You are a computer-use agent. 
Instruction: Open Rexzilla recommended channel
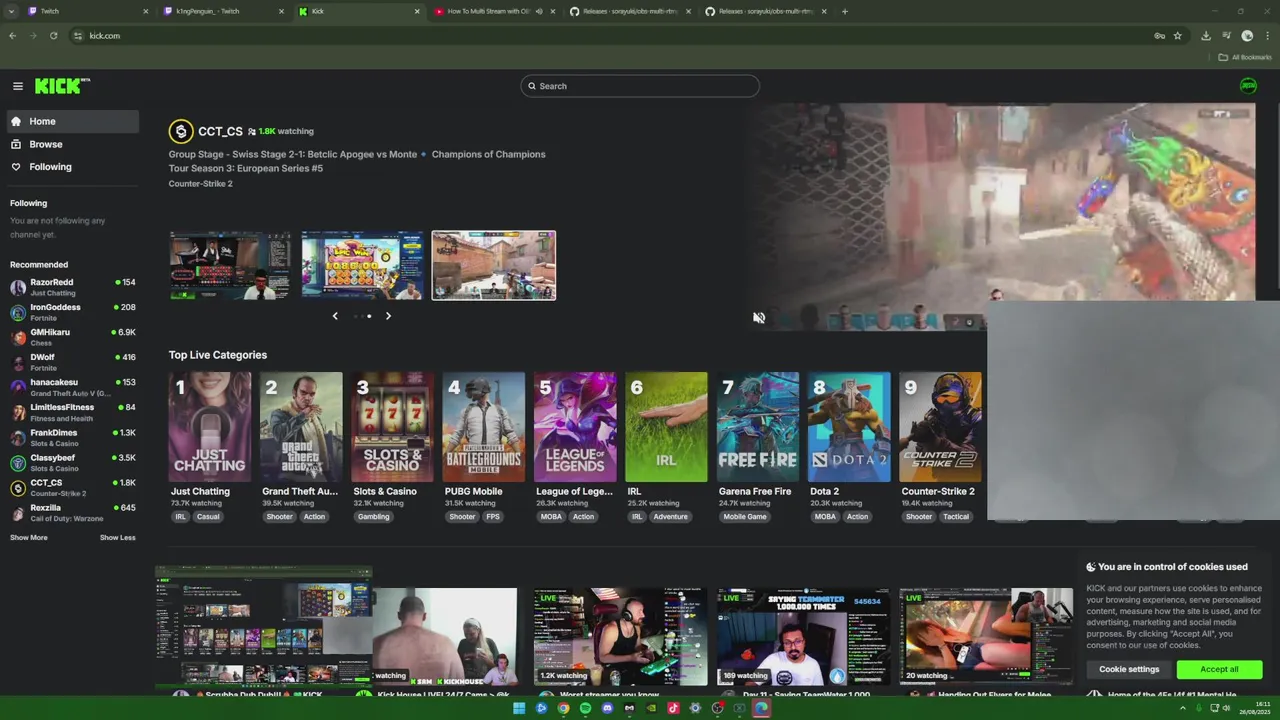click(73, 513)
